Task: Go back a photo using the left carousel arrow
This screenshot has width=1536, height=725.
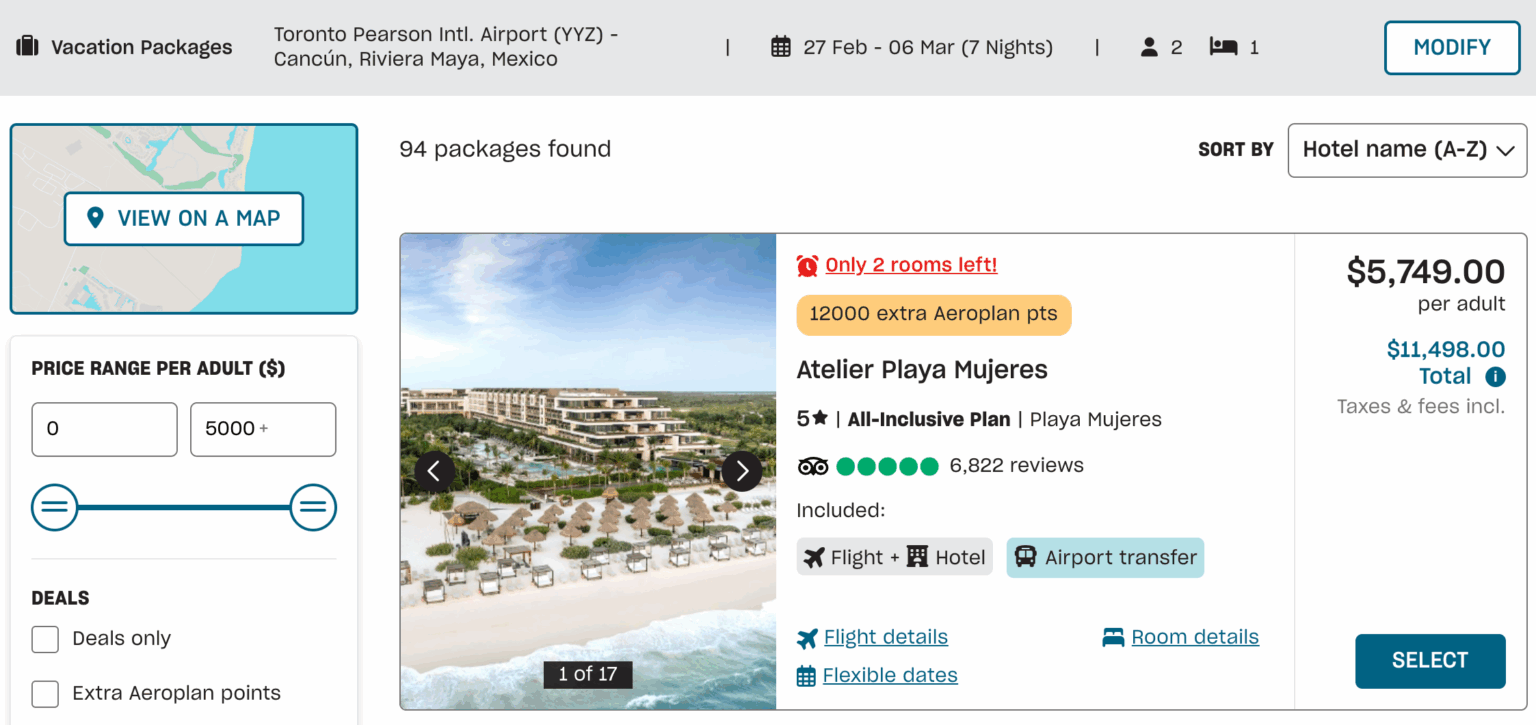Action: pos(434,470)
